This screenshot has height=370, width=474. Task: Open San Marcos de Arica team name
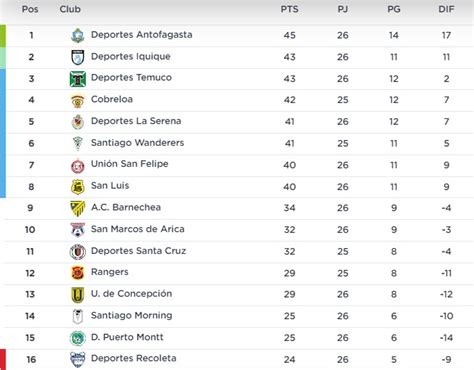click(138, 229)
